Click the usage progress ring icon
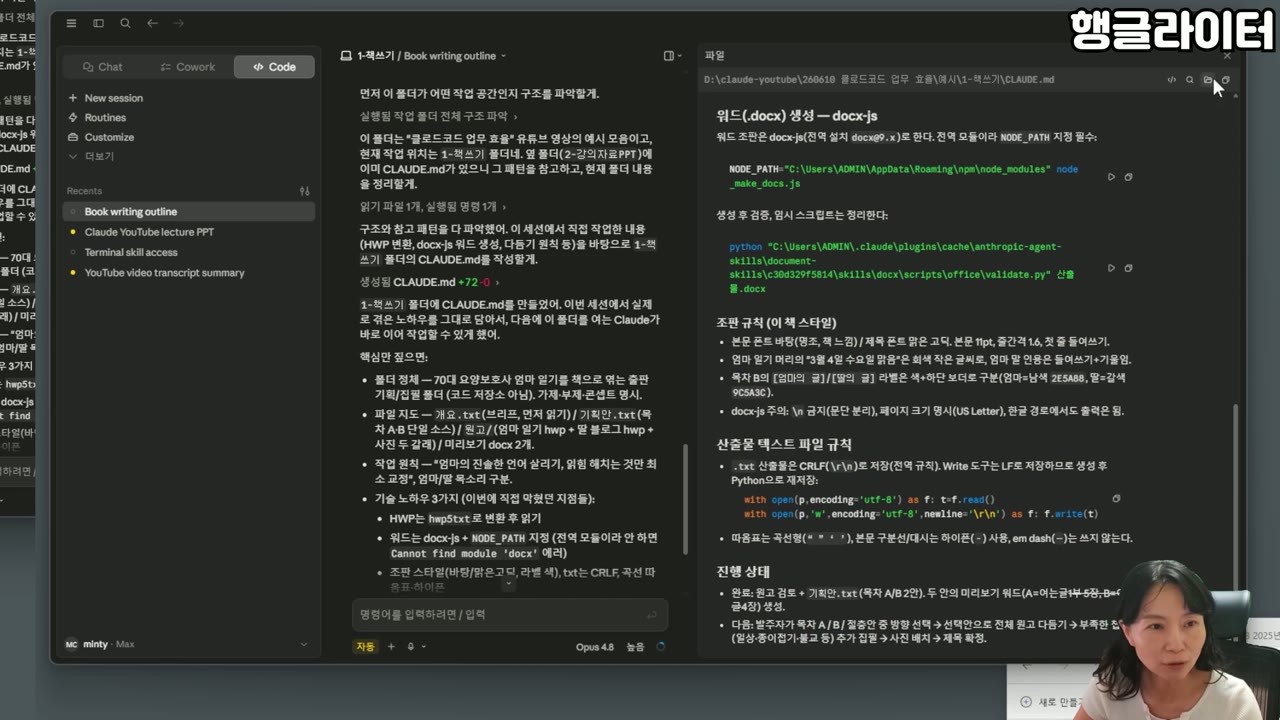The height and width of the screenshot is (720, 1280). [661, 647]
